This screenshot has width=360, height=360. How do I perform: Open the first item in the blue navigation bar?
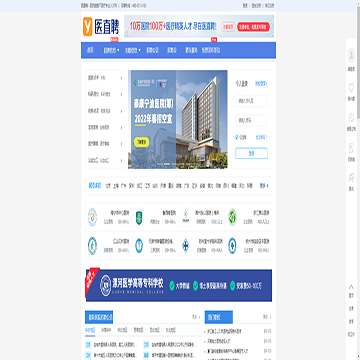tap(90, 50)
